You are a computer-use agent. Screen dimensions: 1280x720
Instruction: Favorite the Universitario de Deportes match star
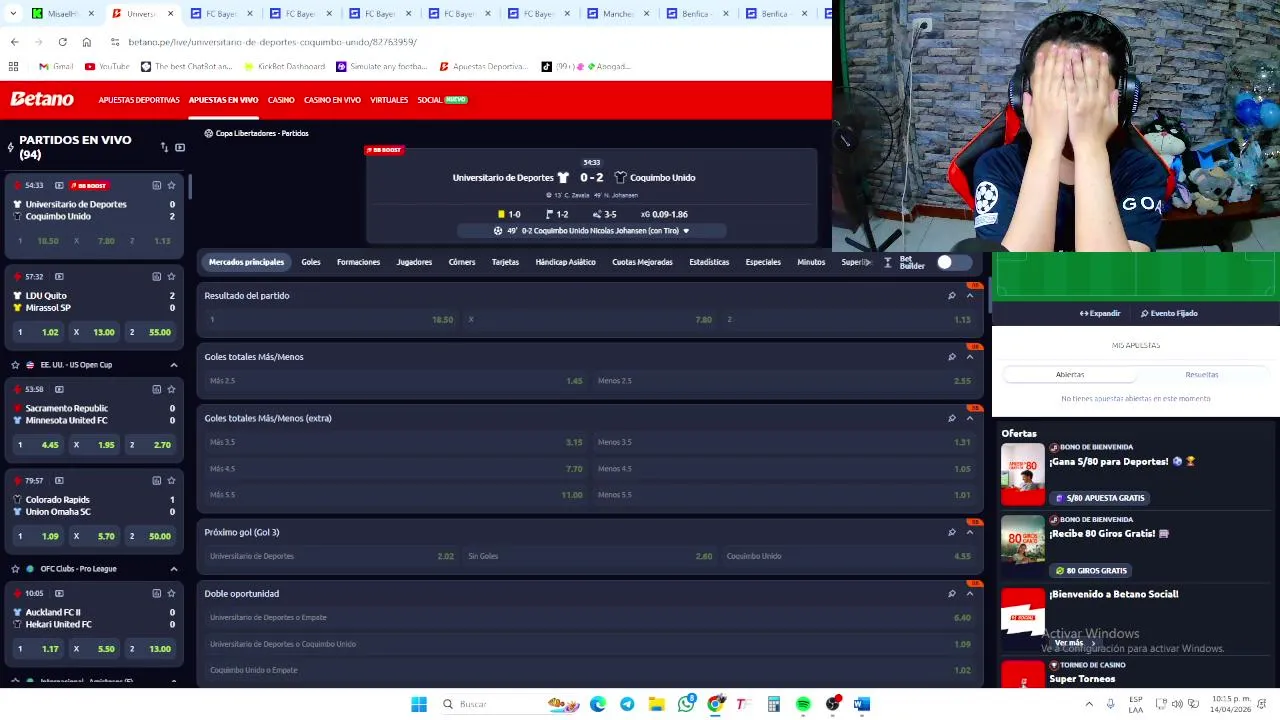point(171,185)
